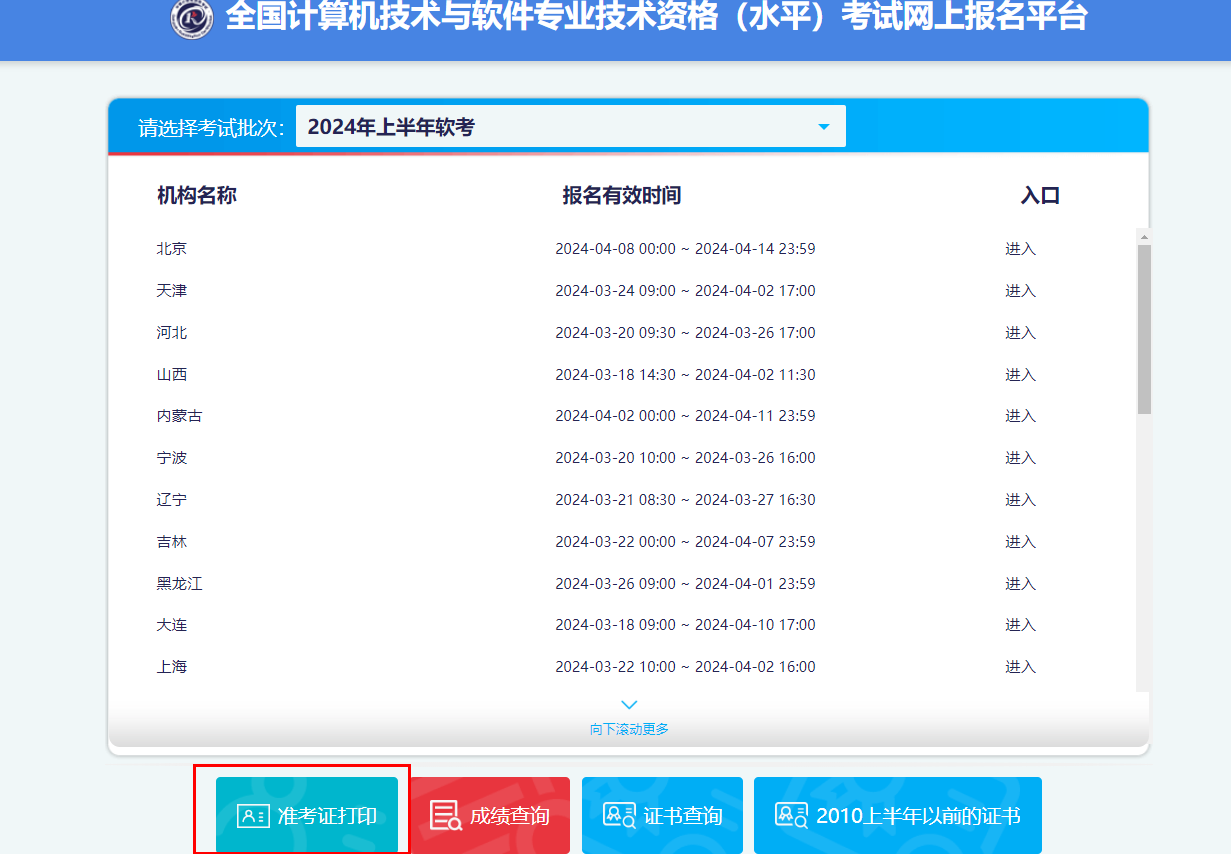Click 进入 for 天津
This screenshot has height=854, width=1231.
1021,291
